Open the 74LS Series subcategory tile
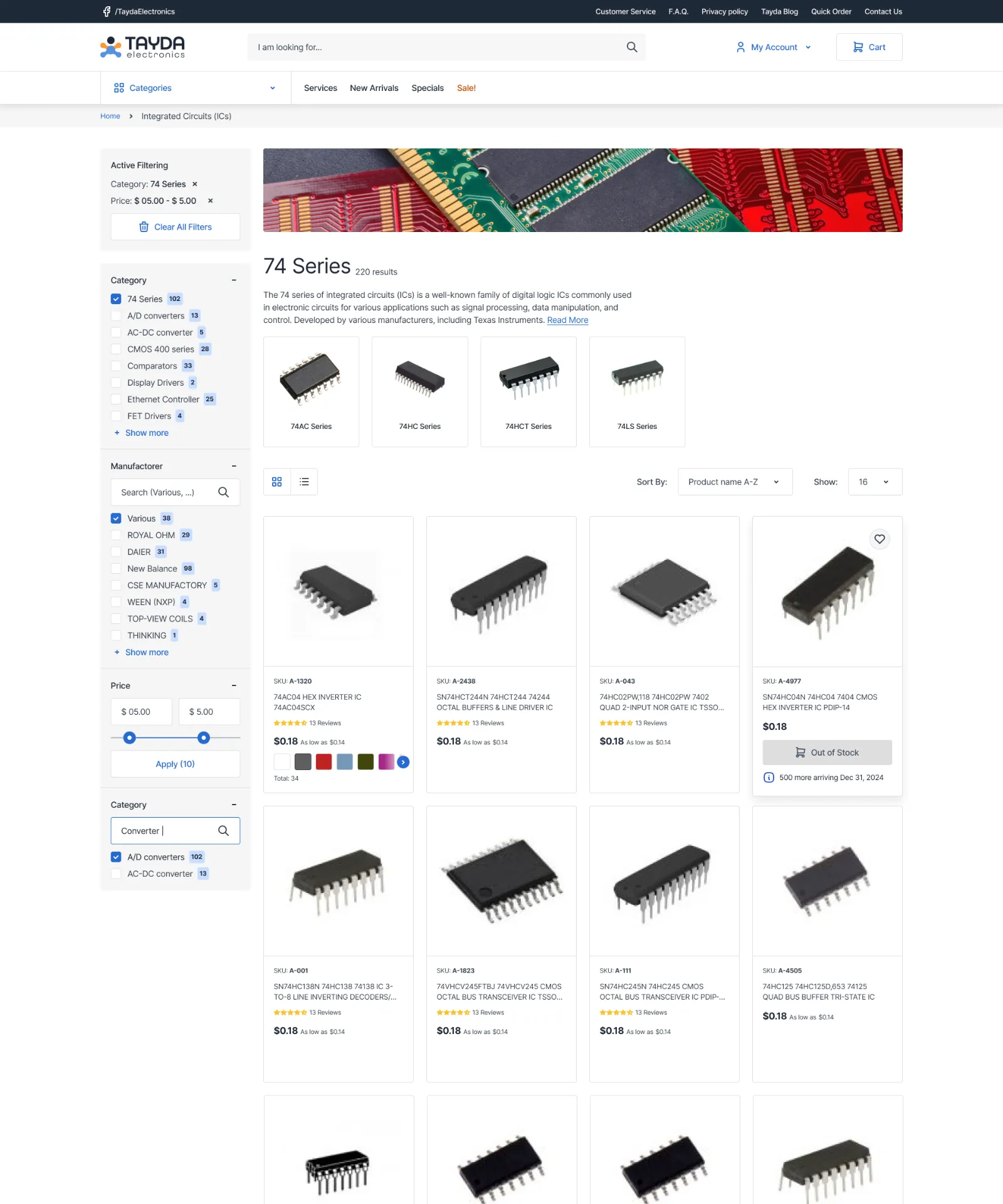The width and height of the screenshot is (1003, 1204). point(637,392)
